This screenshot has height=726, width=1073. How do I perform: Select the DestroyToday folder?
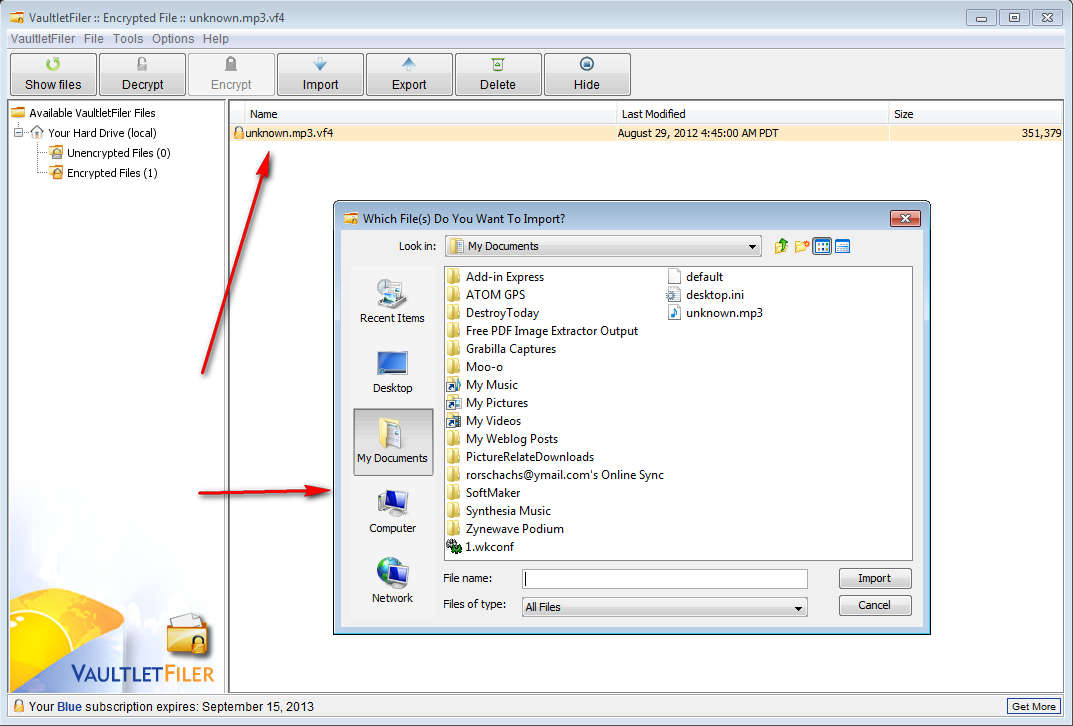coord(493,313)
